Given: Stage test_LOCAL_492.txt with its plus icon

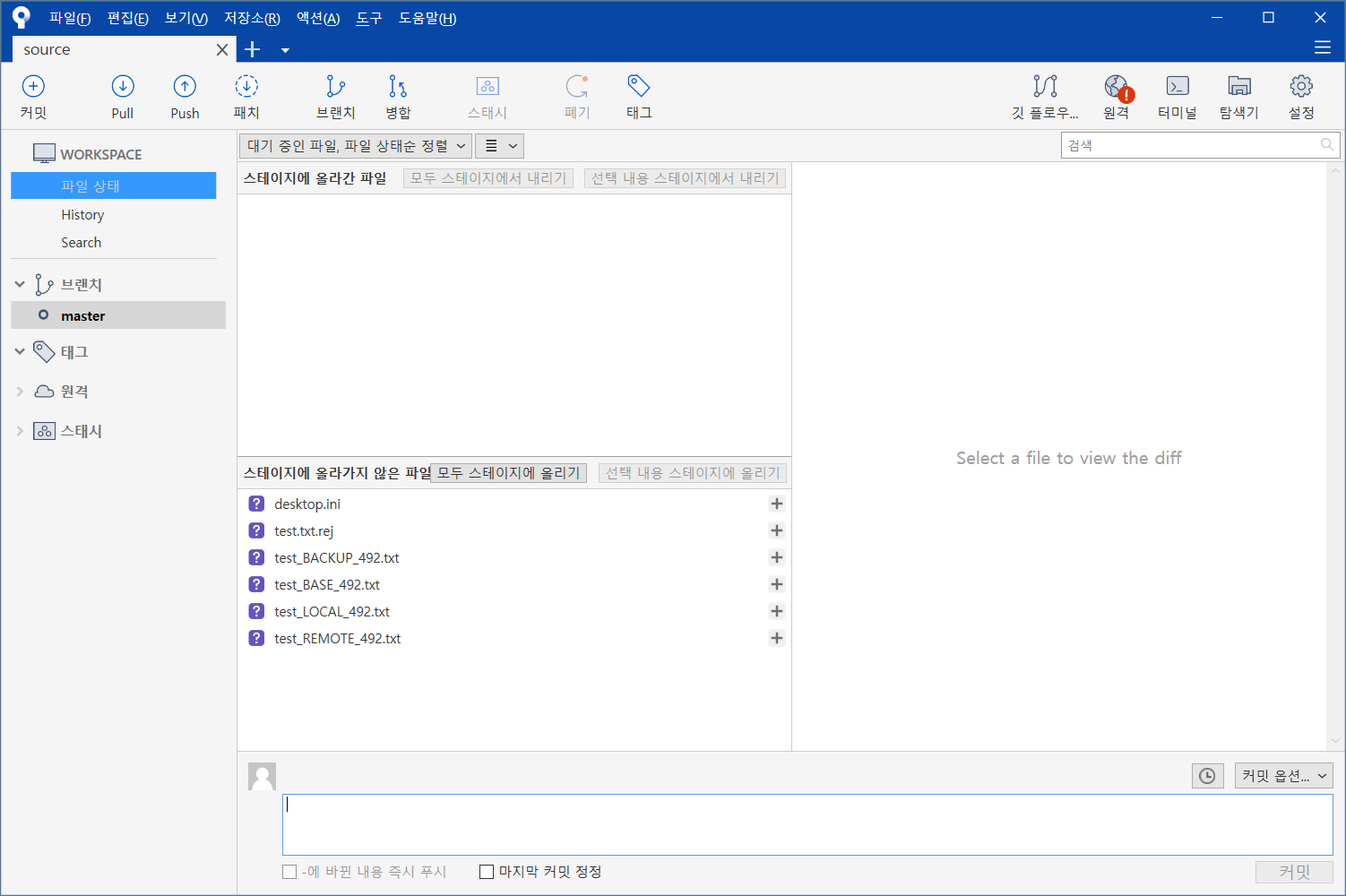Looking at the screenshot, I should (x=777, y=611).
